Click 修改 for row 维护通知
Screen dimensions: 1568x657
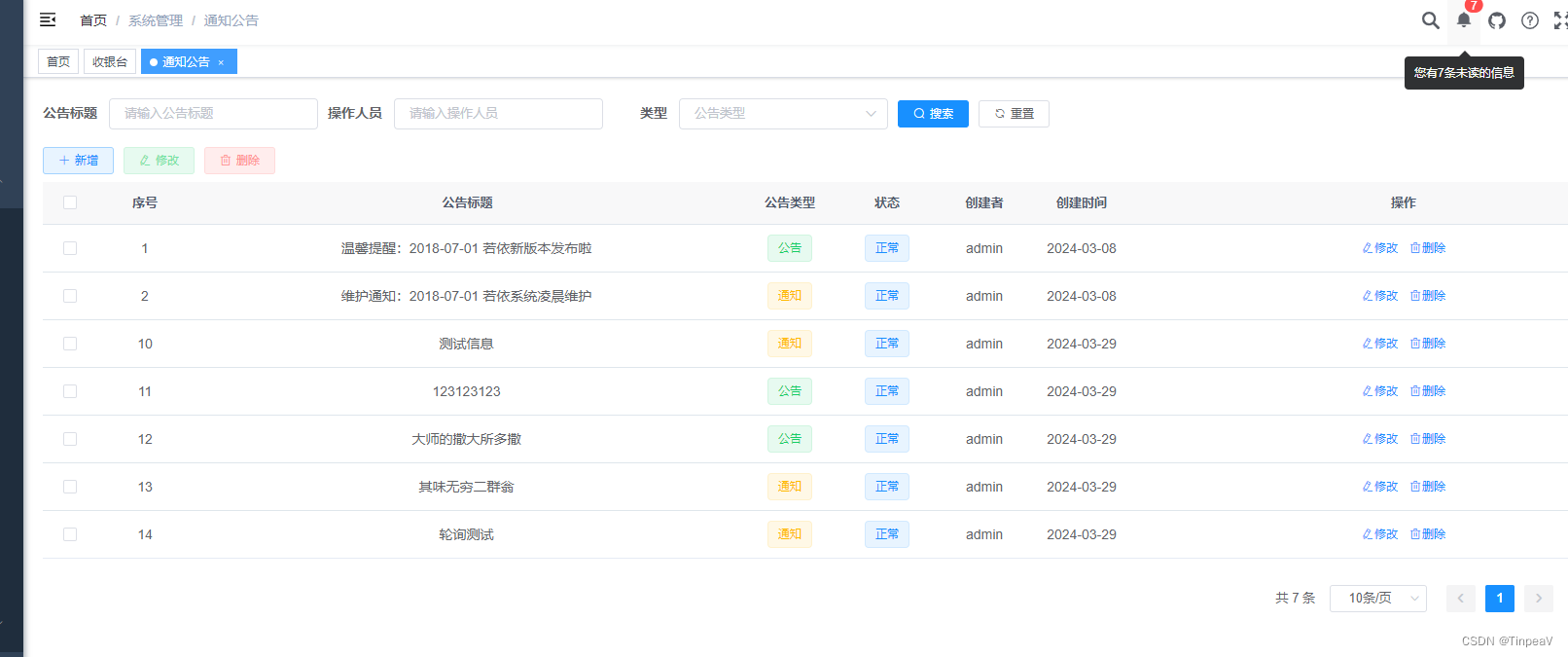pos(1380,296)
